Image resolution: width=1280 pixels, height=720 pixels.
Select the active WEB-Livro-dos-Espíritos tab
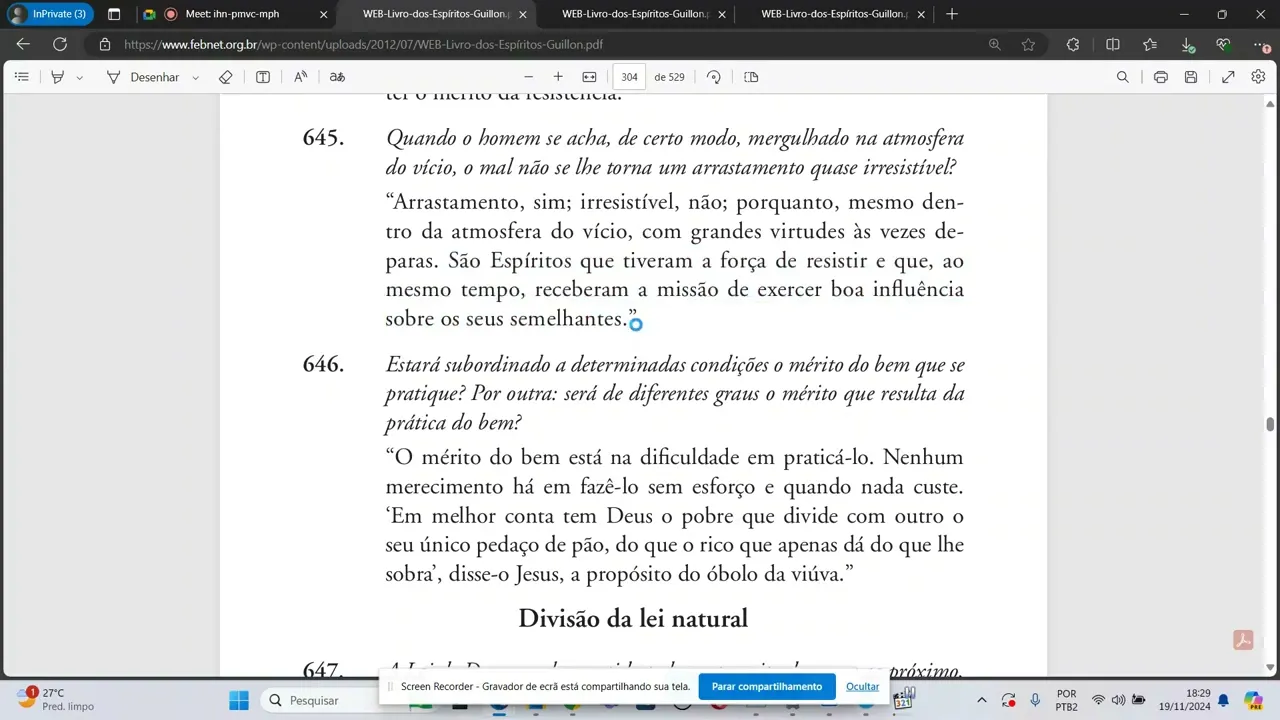coord(436,14)
